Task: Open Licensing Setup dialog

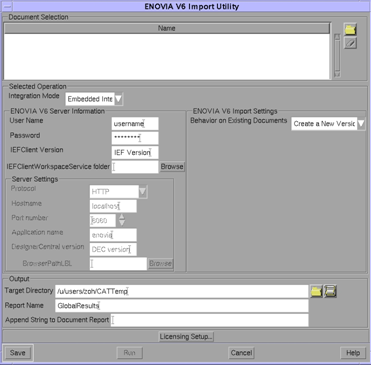Action: coord(186,337)
